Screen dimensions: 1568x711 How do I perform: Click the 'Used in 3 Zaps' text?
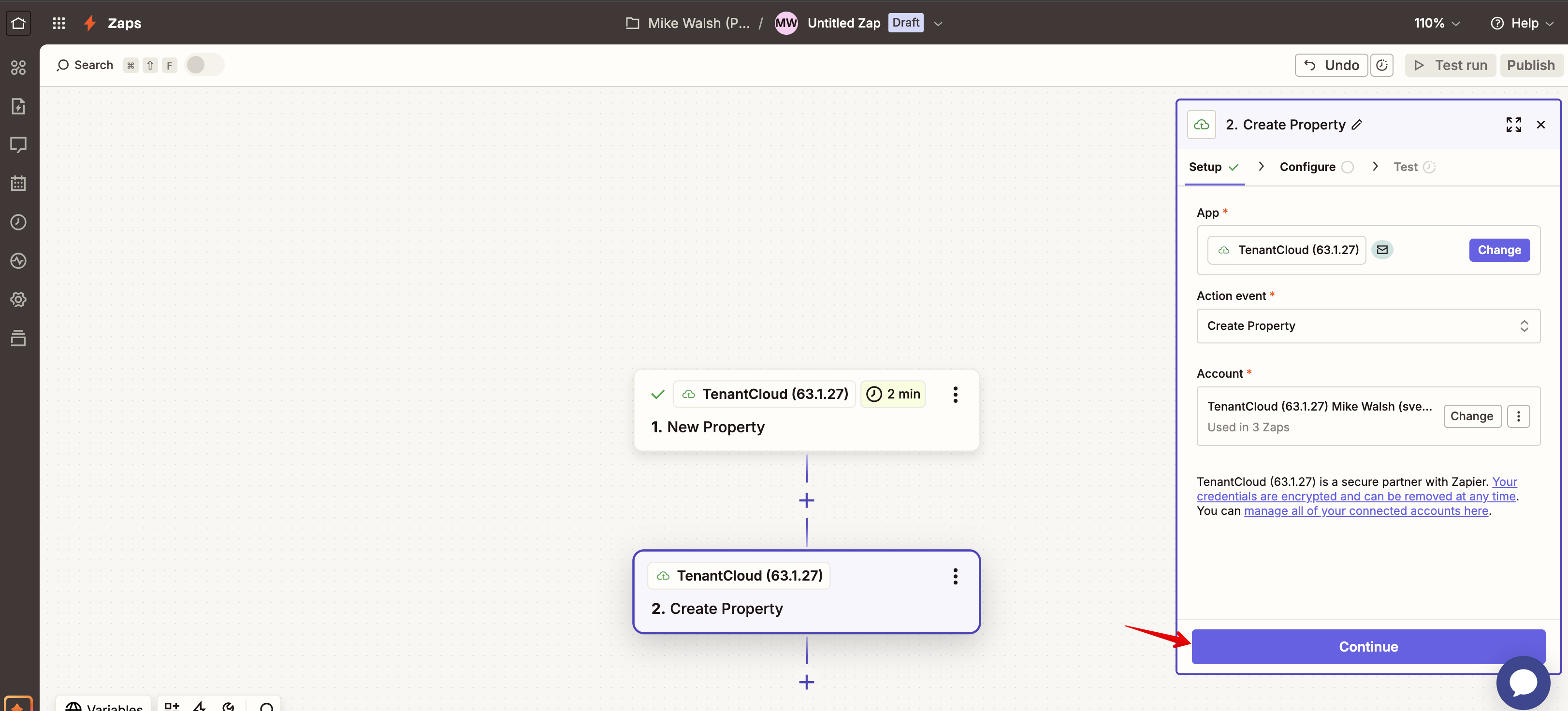point(1248,427)
